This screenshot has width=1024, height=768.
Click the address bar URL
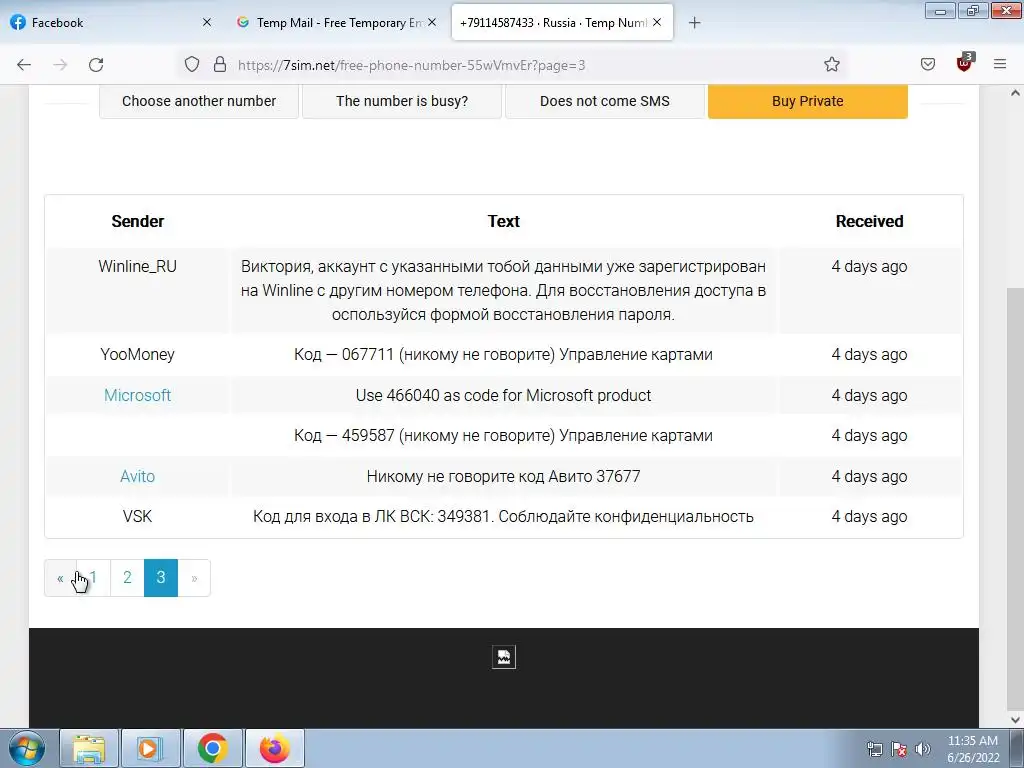pyautogui.click(x=411, y=65)
